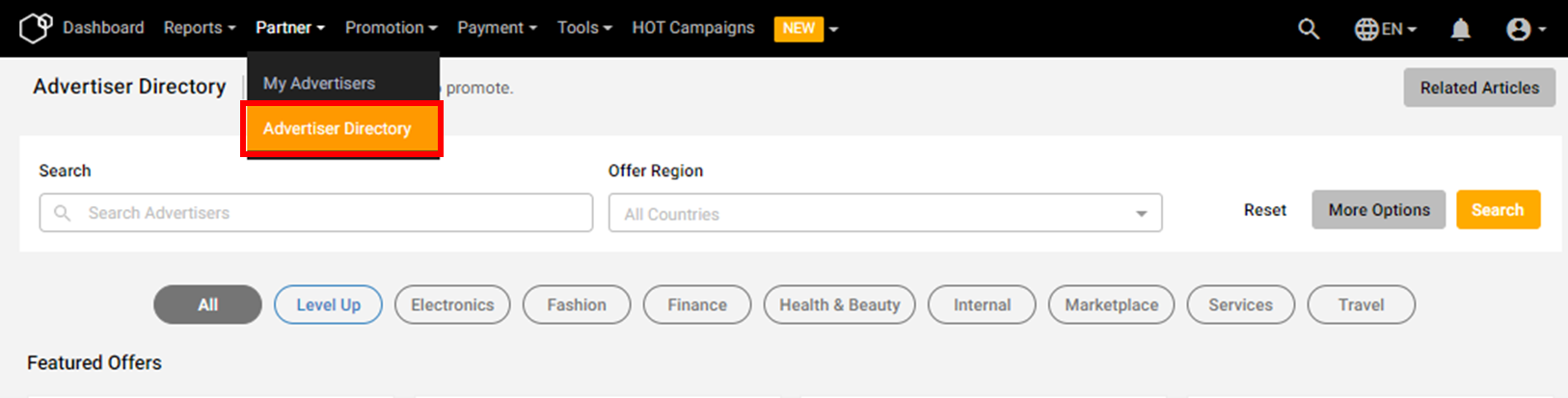Expand the Payment menu
1568x398 pixels.
point(498,28)
